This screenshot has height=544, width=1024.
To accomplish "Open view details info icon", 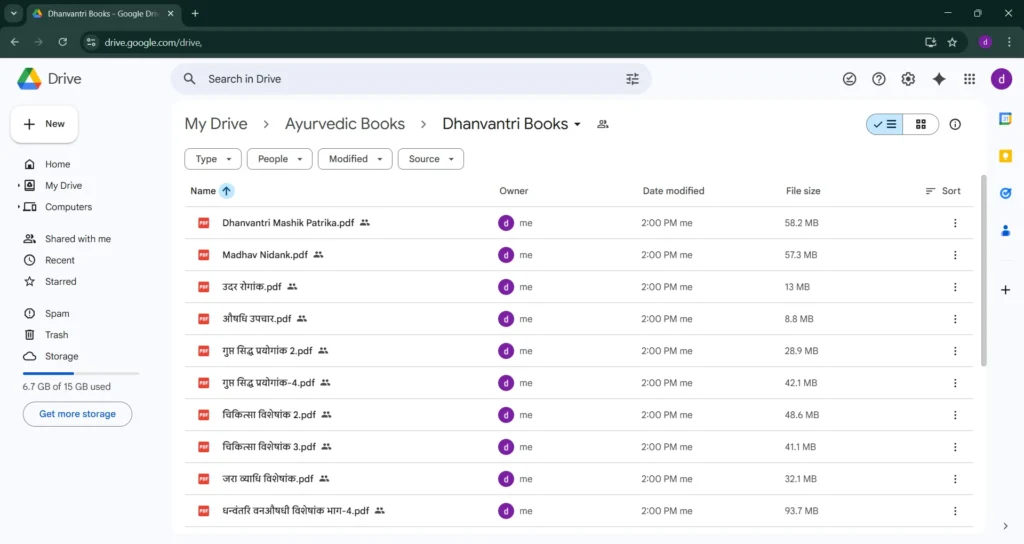I will 955,124.
